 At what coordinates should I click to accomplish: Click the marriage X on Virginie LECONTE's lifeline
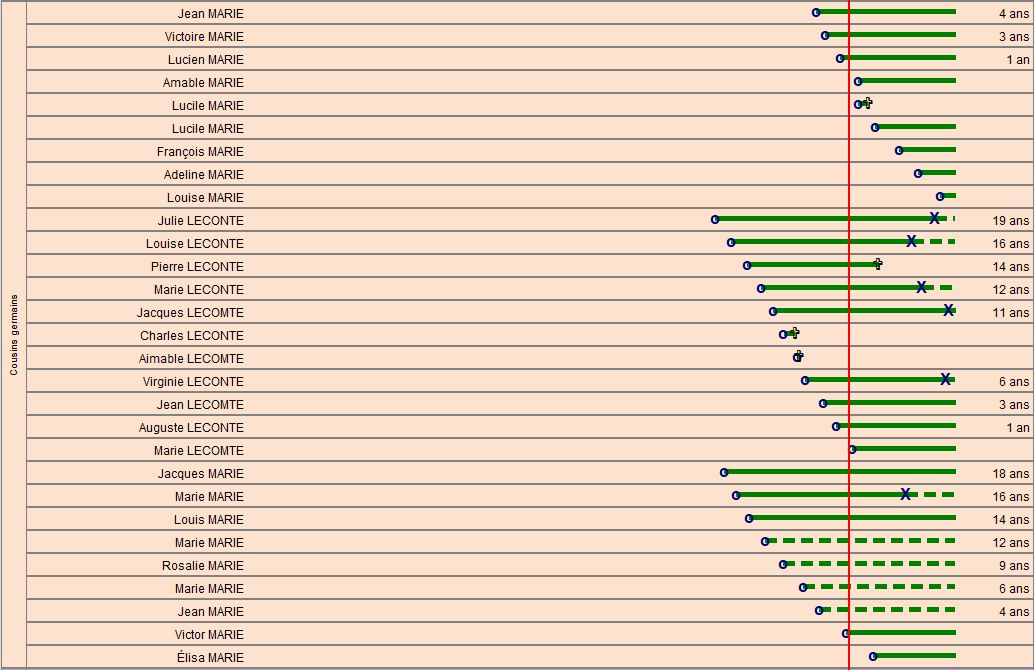click(x=945, y=379)
